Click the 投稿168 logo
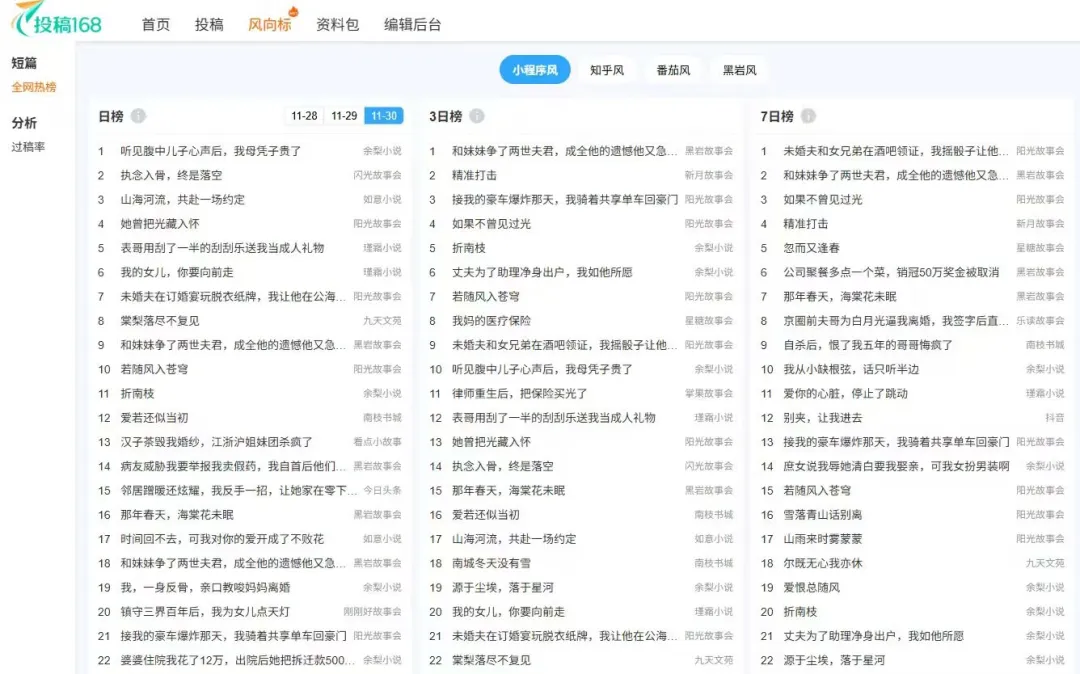This screenshot has width=1080, height=674. click(x=58, y=22)
